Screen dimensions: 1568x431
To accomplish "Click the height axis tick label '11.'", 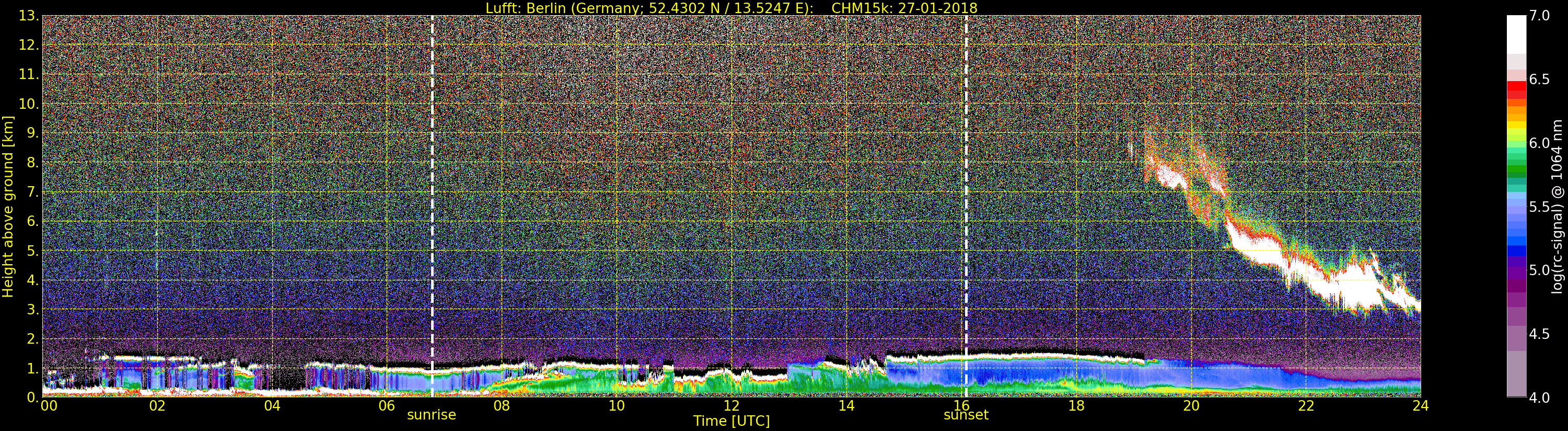I will coord(29,74).
